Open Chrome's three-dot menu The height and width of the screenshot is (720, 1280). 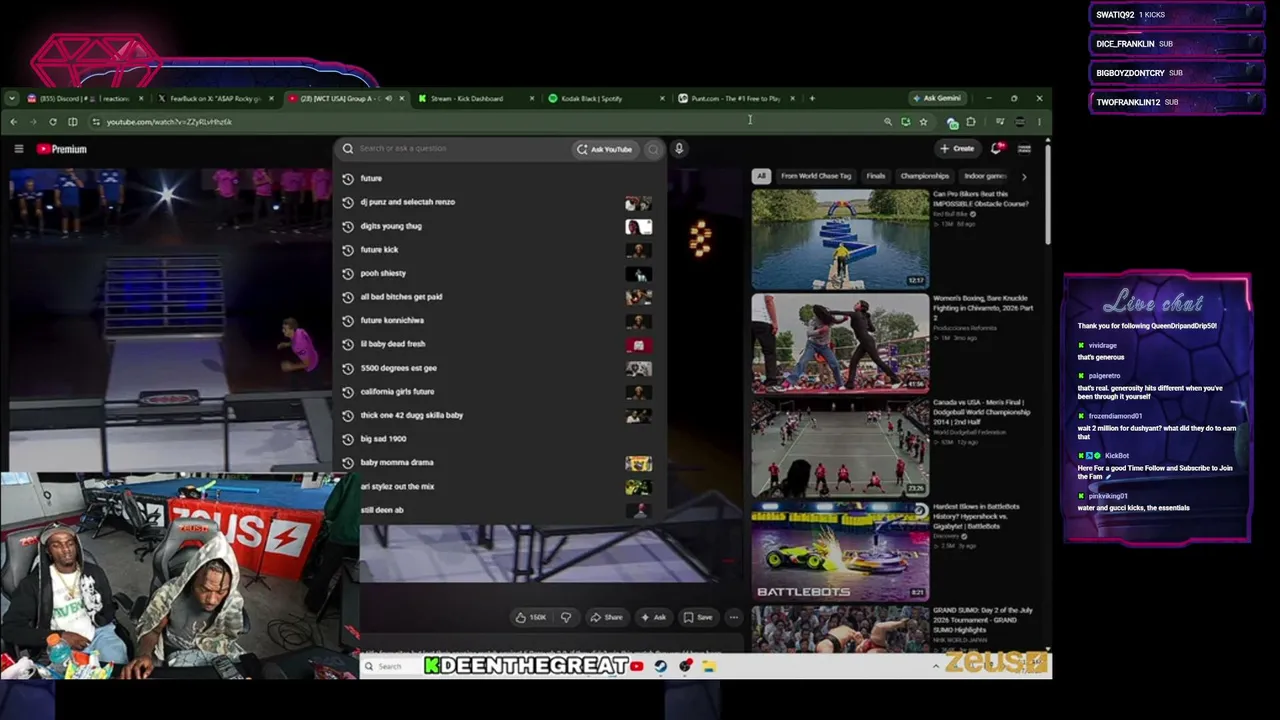(x=1039, y=122)
